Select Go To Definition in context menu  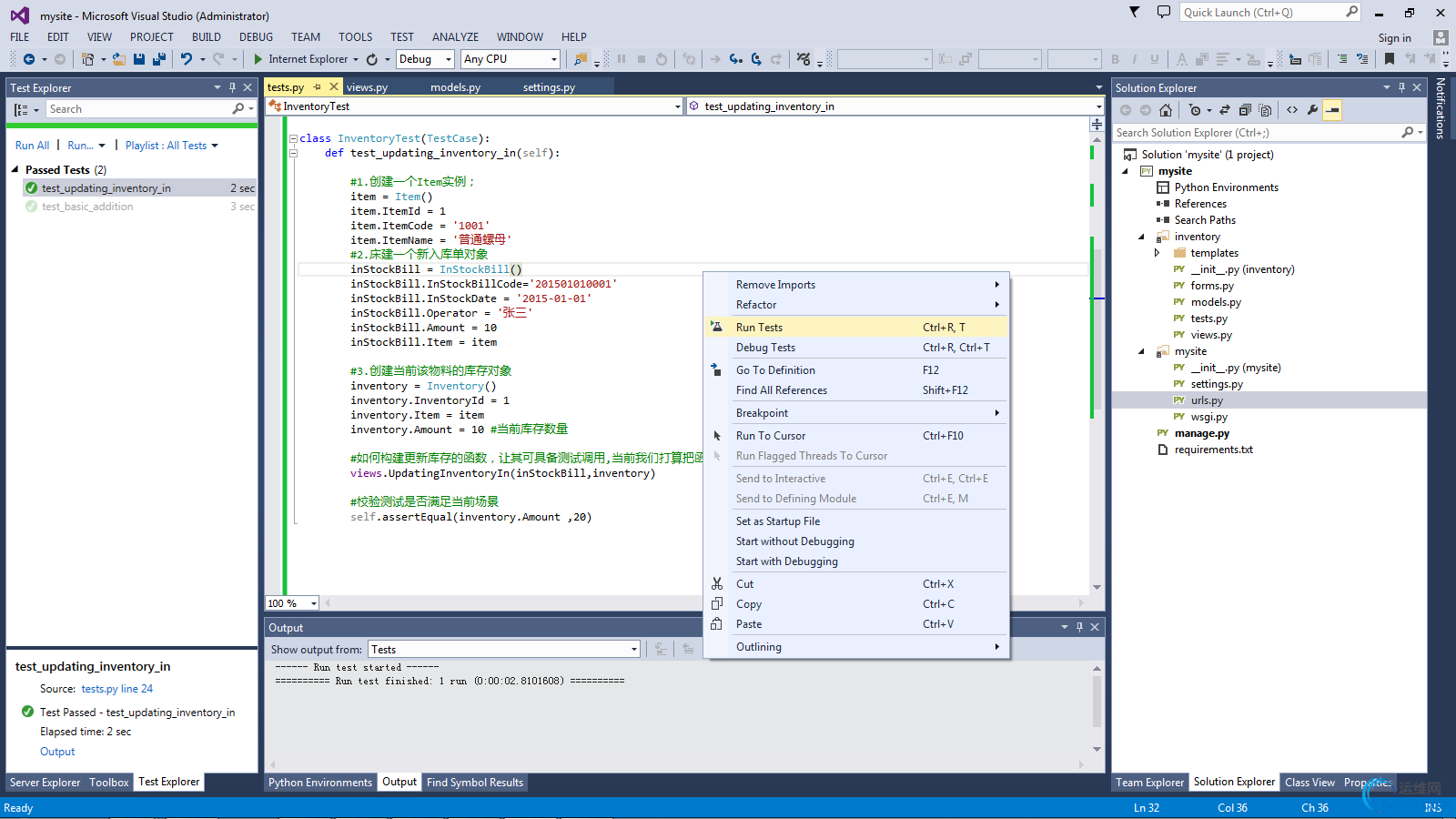pos(856,369)
